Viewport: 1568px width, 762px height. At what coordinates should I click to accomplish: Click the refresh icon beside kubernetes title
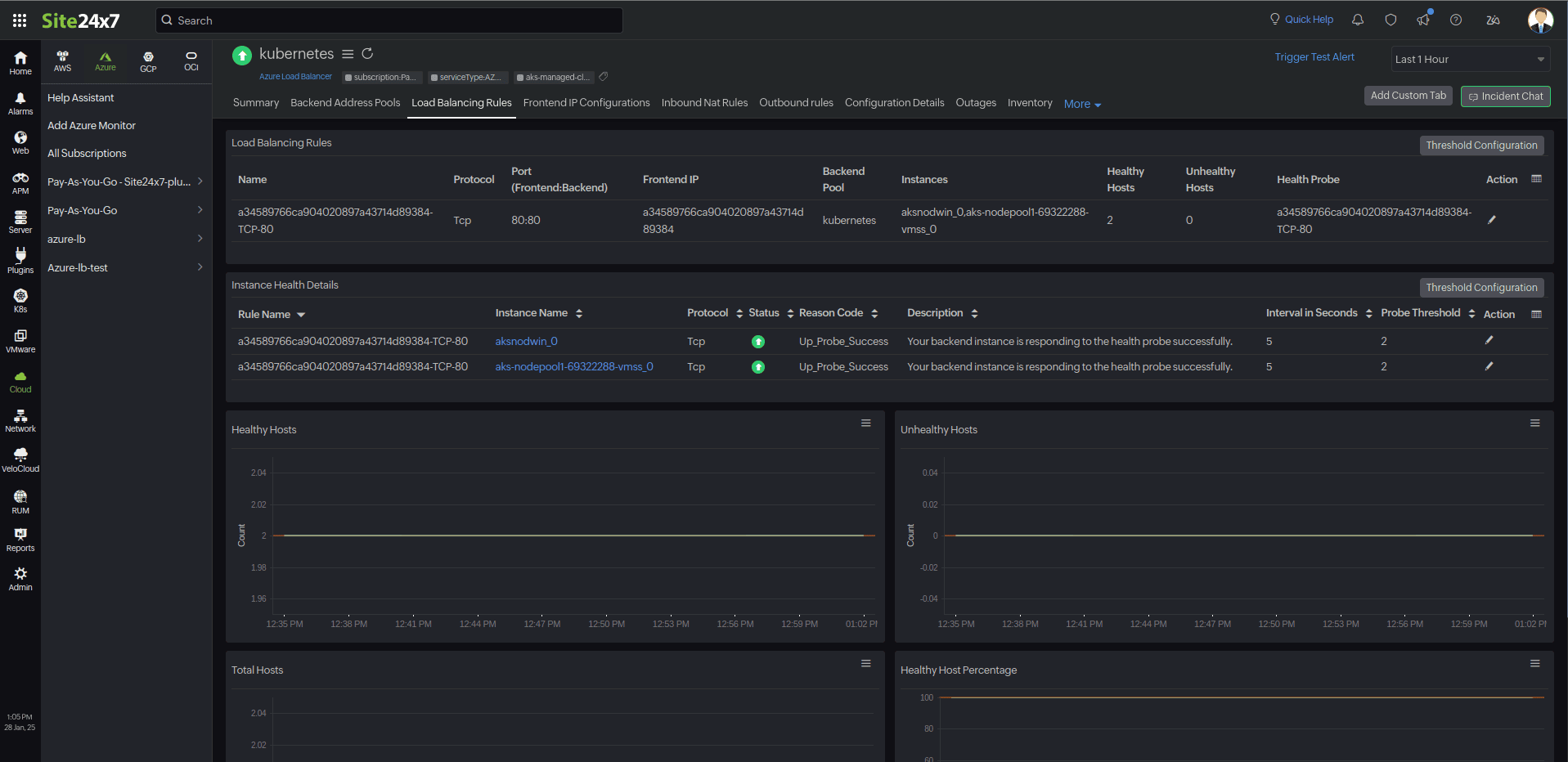click(367, 53)
